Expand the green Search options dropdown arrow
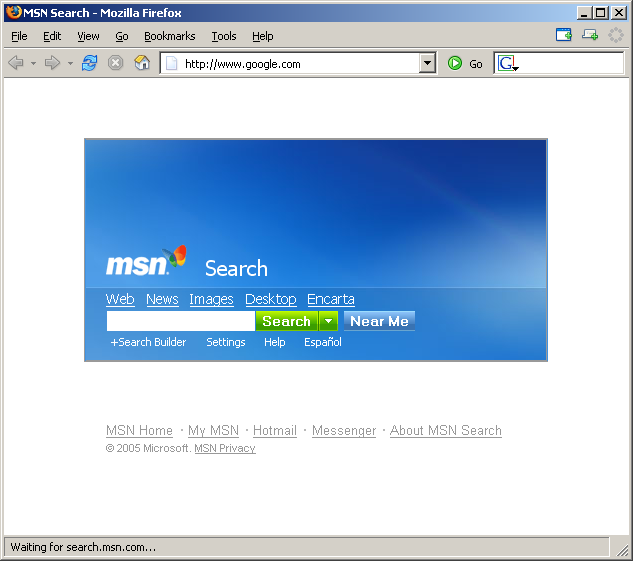The height and width of the screenshot is (561, 633). click(328, 321)
